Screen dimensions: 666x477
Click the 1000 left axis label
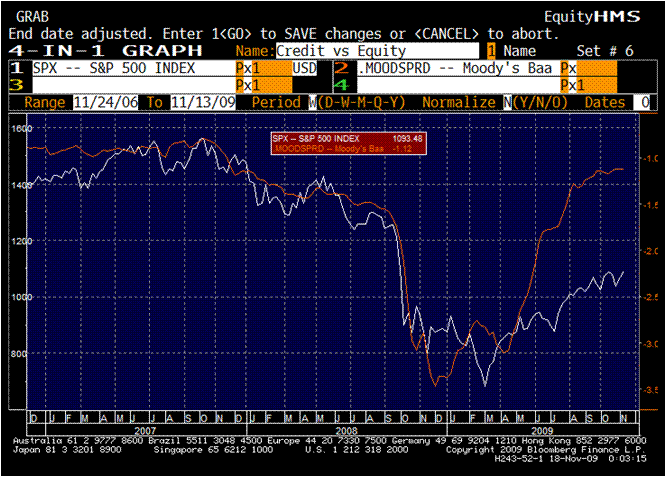point(21,297)
